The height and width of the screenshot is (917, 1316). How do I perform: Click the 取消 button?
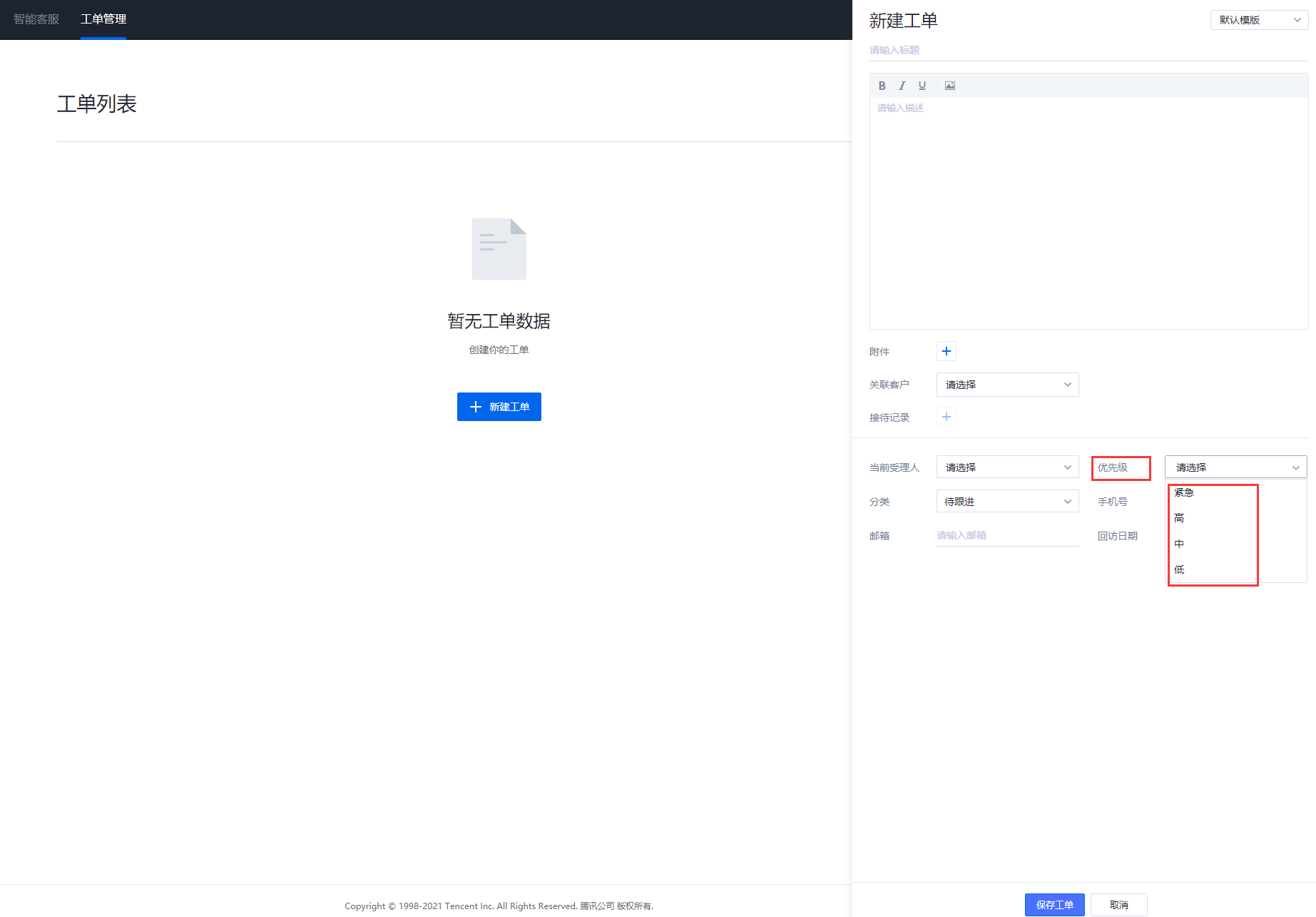tap(1119, 905)
